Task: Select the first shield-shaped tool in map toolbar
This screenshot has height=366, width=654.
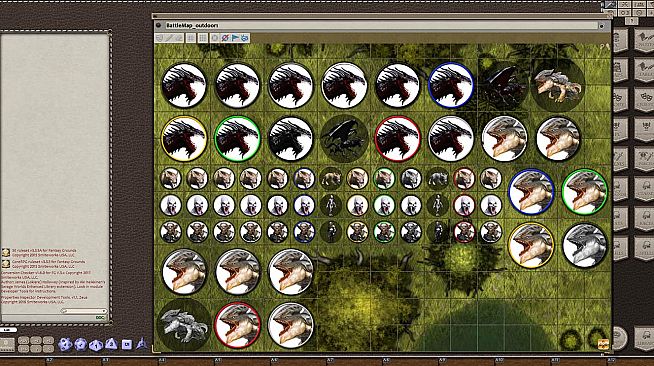Action: [x=159, y=38]
